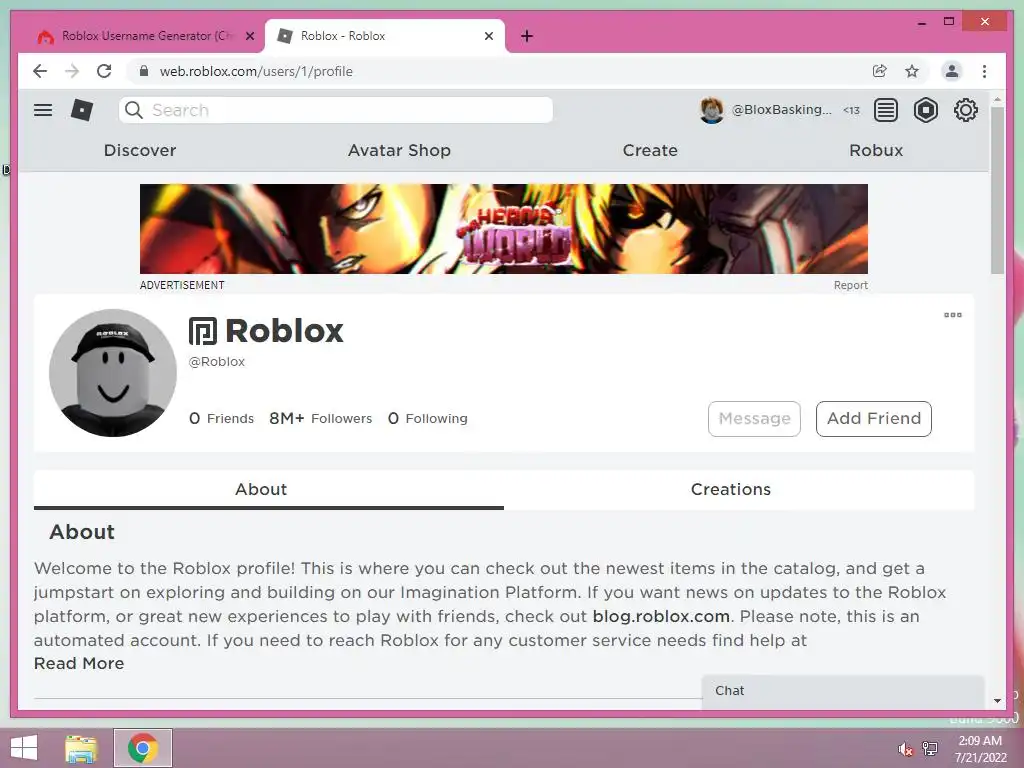Click the page scrollbar down arrow
The width and height of the screenshot is (1024, 768).
coord(997,701)
